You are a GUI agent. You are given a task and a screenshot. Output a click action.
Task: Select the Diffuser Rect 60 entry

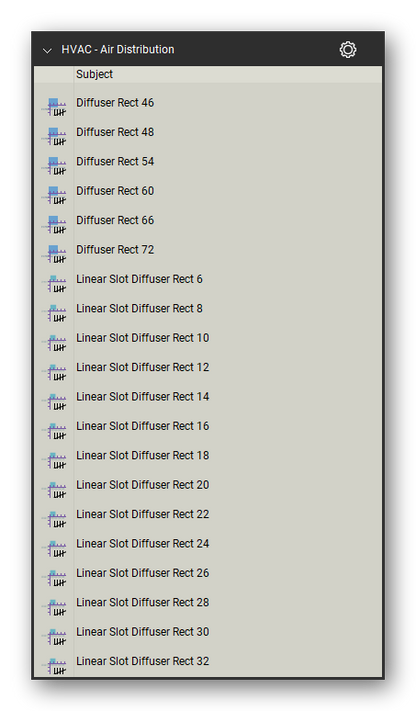pos(115,191)
